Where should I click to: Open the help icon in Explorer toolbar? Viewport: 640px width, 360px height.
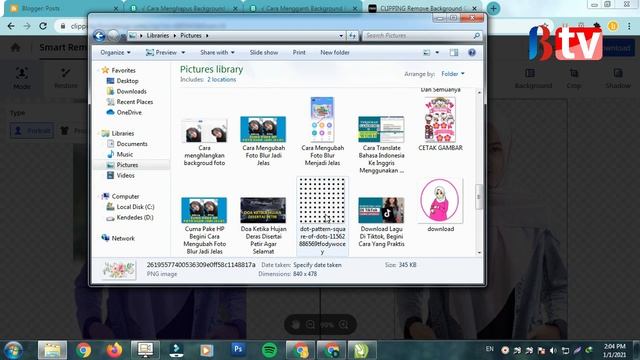pyautogui.click(x=472, y=53)
